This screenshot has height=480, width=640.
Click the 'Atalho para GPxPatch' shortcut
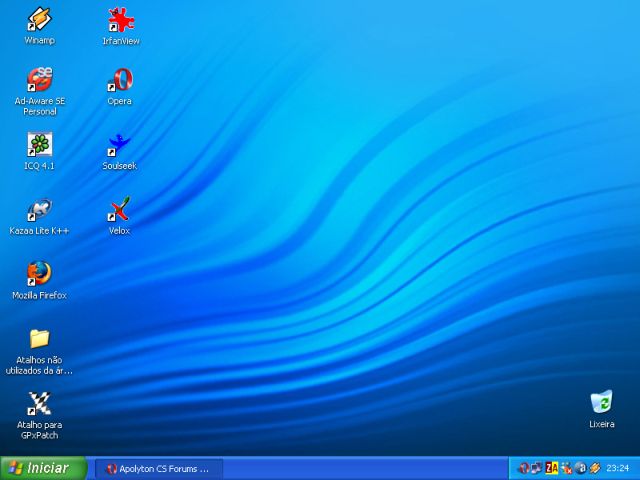point(39,403)
